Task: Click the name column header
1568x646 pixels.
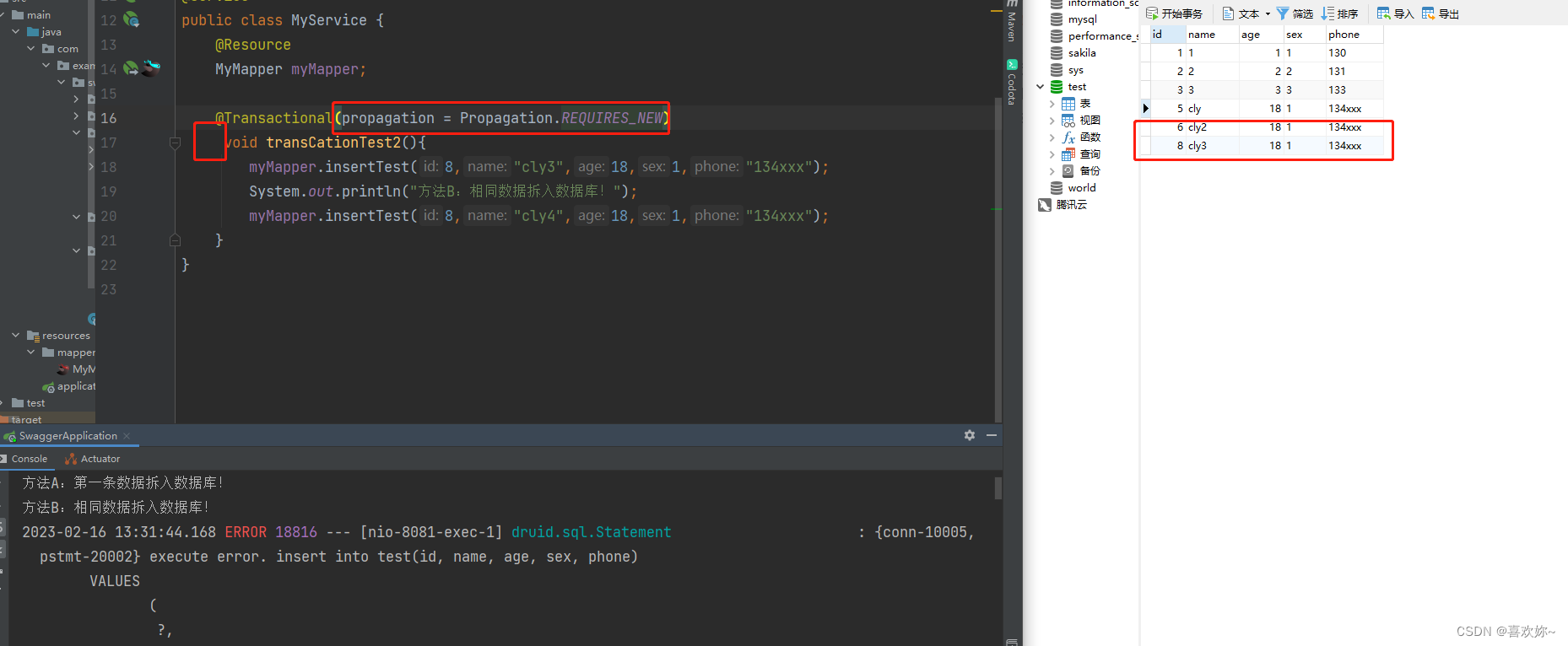Action: coord(1212,35)
